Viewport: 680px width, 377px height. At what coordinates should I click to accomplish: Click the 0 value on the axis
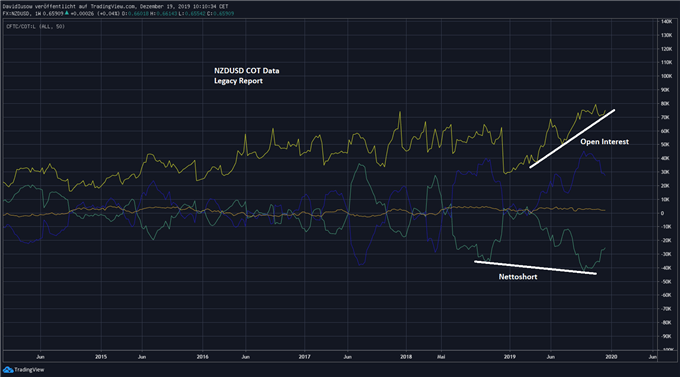pos(662,213)
